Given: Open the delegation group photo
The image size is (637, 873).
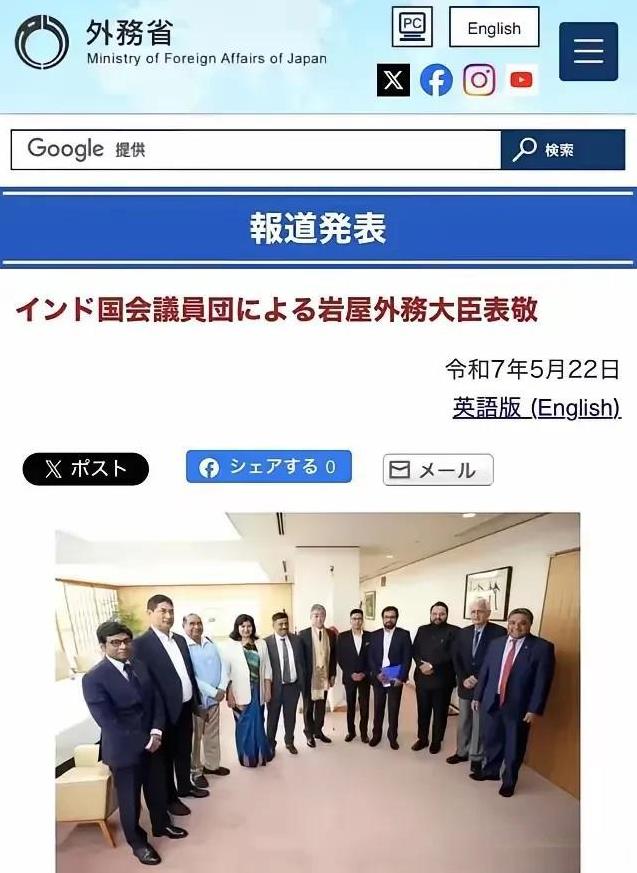Looking at the screenshot, I should [x=317, y=693].
